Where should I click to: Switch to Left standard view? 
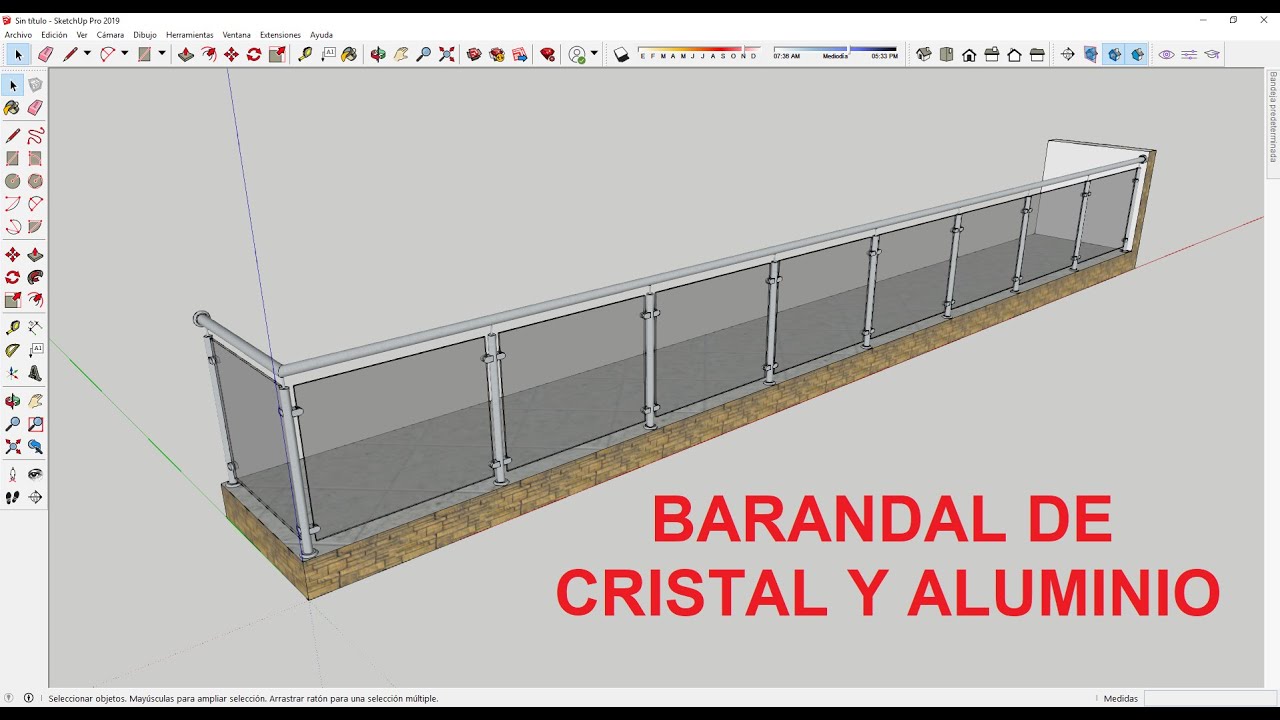click(x=1037, y=54)
